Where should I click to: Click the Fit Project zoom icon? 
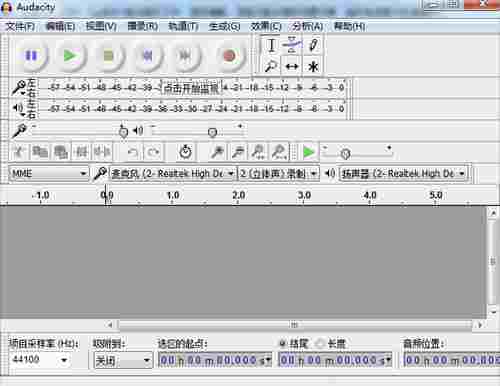279,152
